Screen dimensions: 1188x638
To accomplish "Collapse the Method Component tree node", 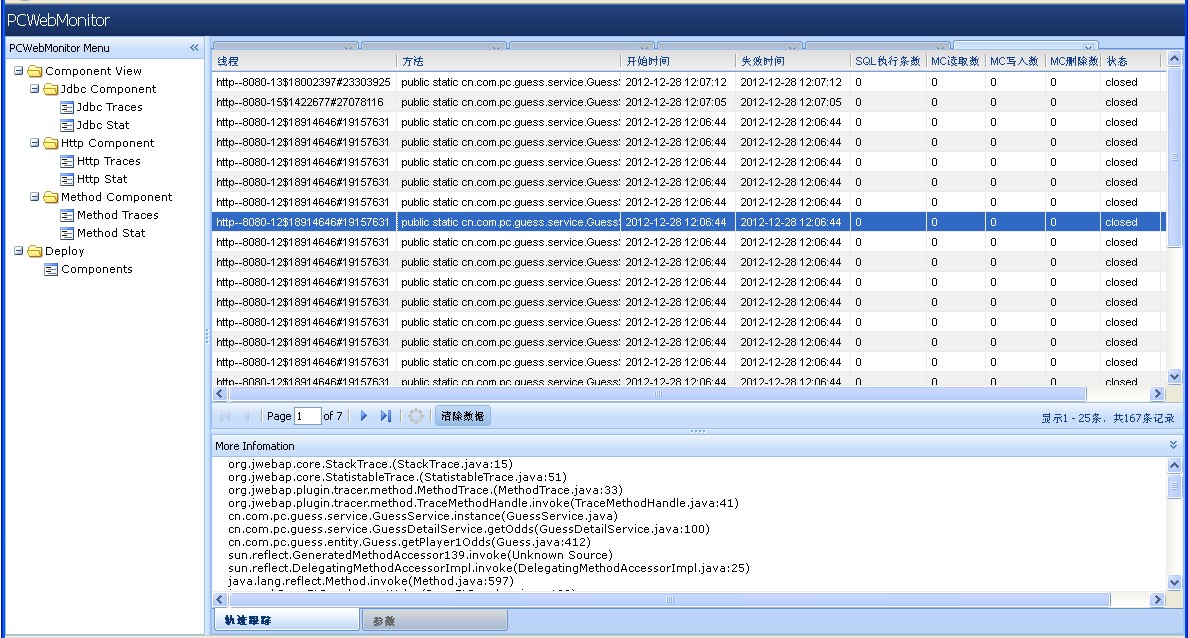I will (x=35, y=197).
